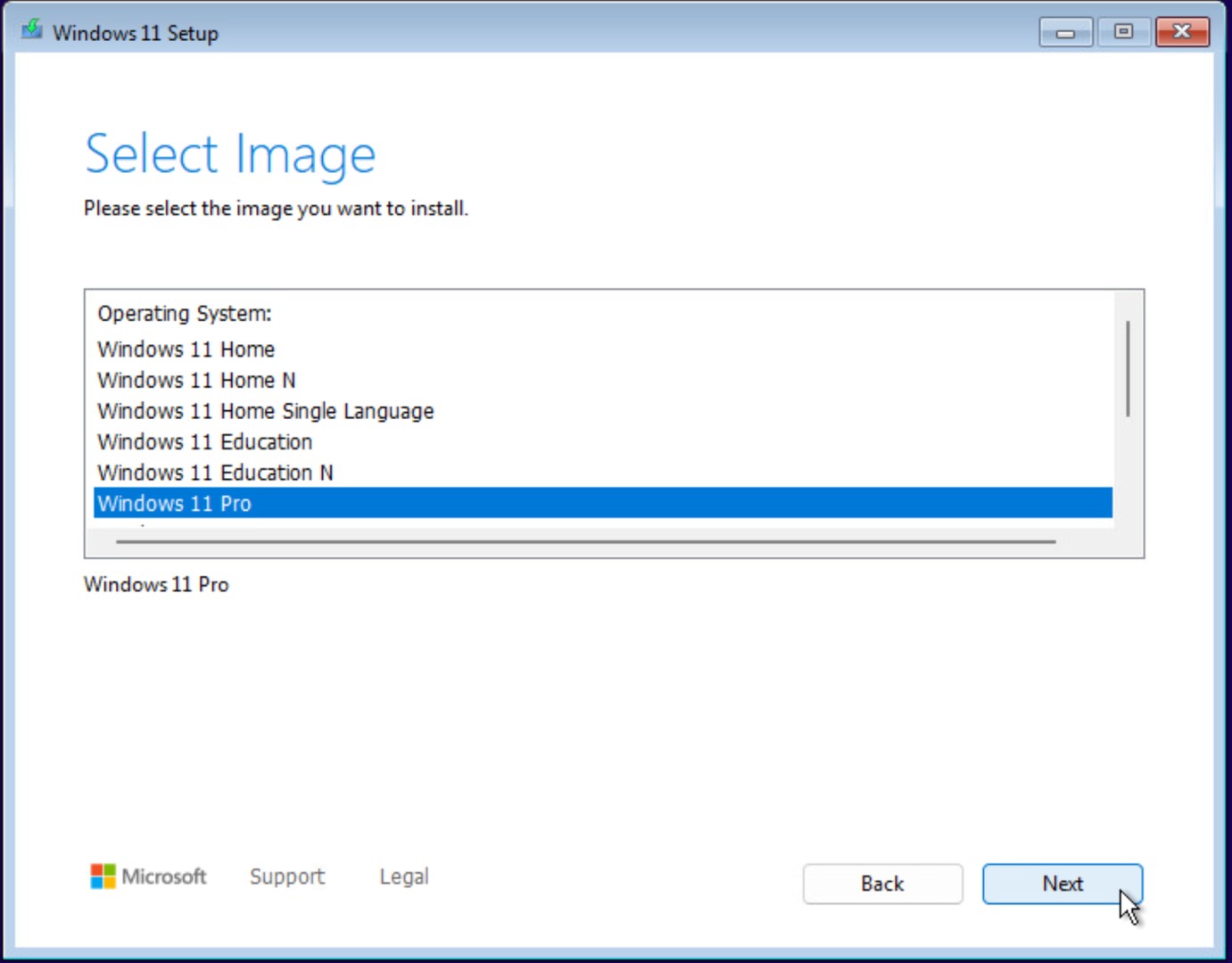Image resolution: width=1232 pixels, height=963 pixels.
Task: Click the horizontal scrollbar under the OS list
Action: click(585, 541)
